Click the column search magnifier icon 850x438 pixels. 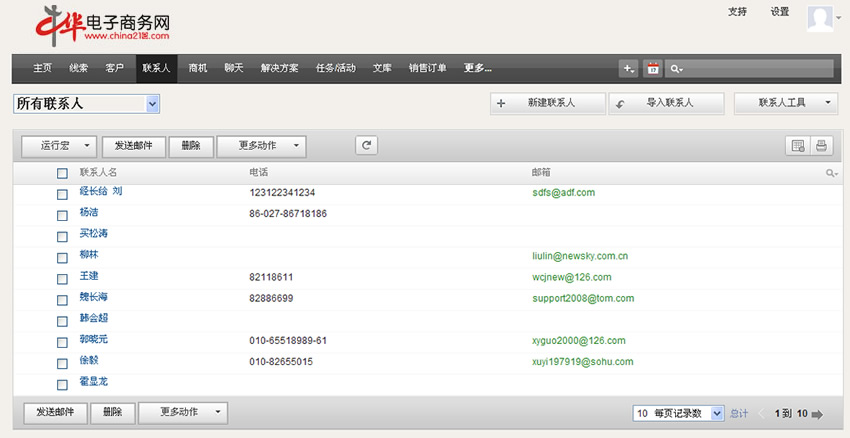[831, 174]
